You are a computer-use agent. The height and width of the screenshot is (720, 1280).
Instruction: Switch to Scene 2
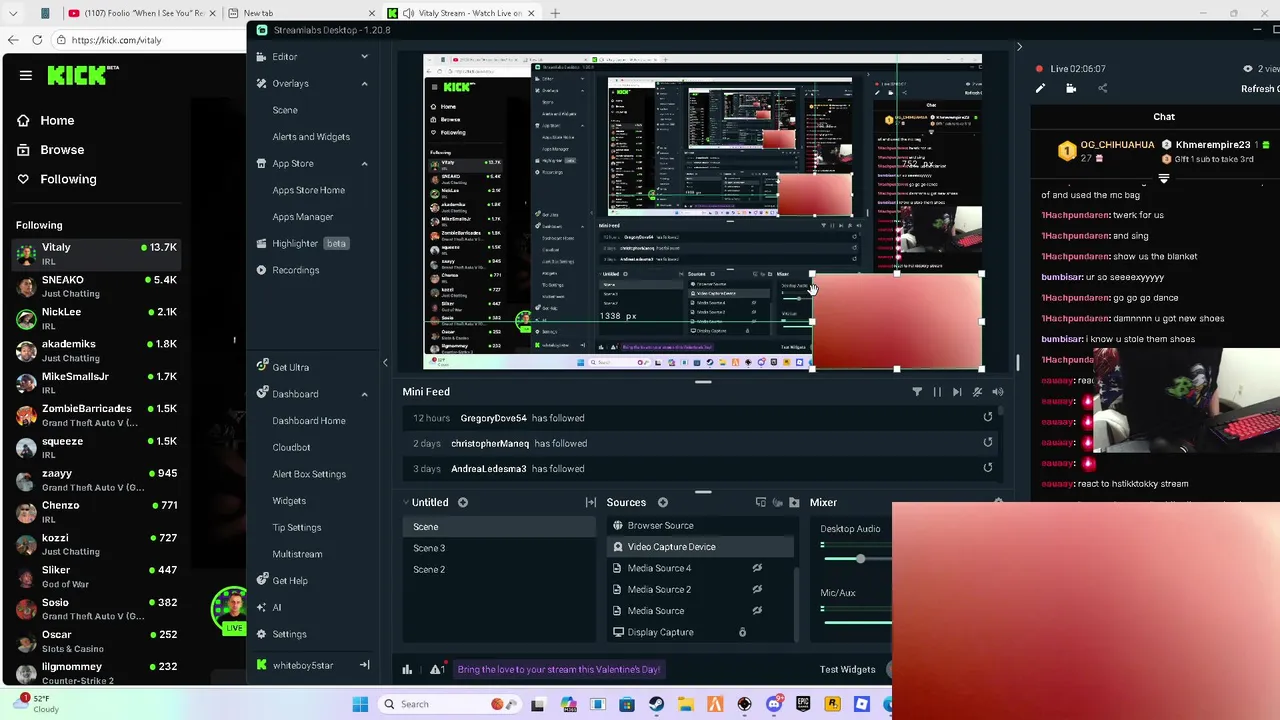pos(499,569)
